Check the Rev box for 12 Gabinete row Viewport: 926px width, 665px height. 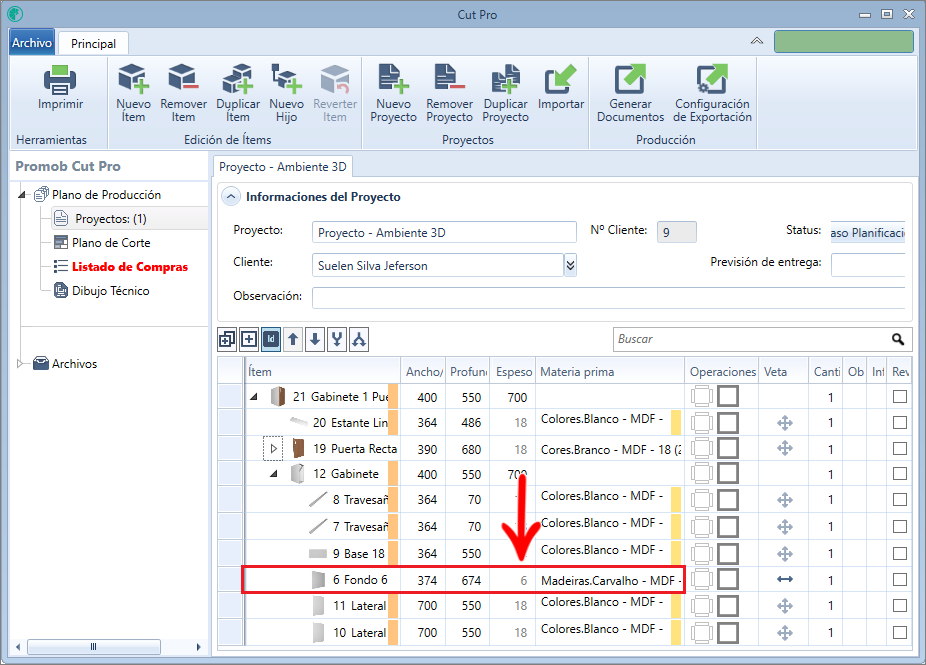[x=900, y=474]
